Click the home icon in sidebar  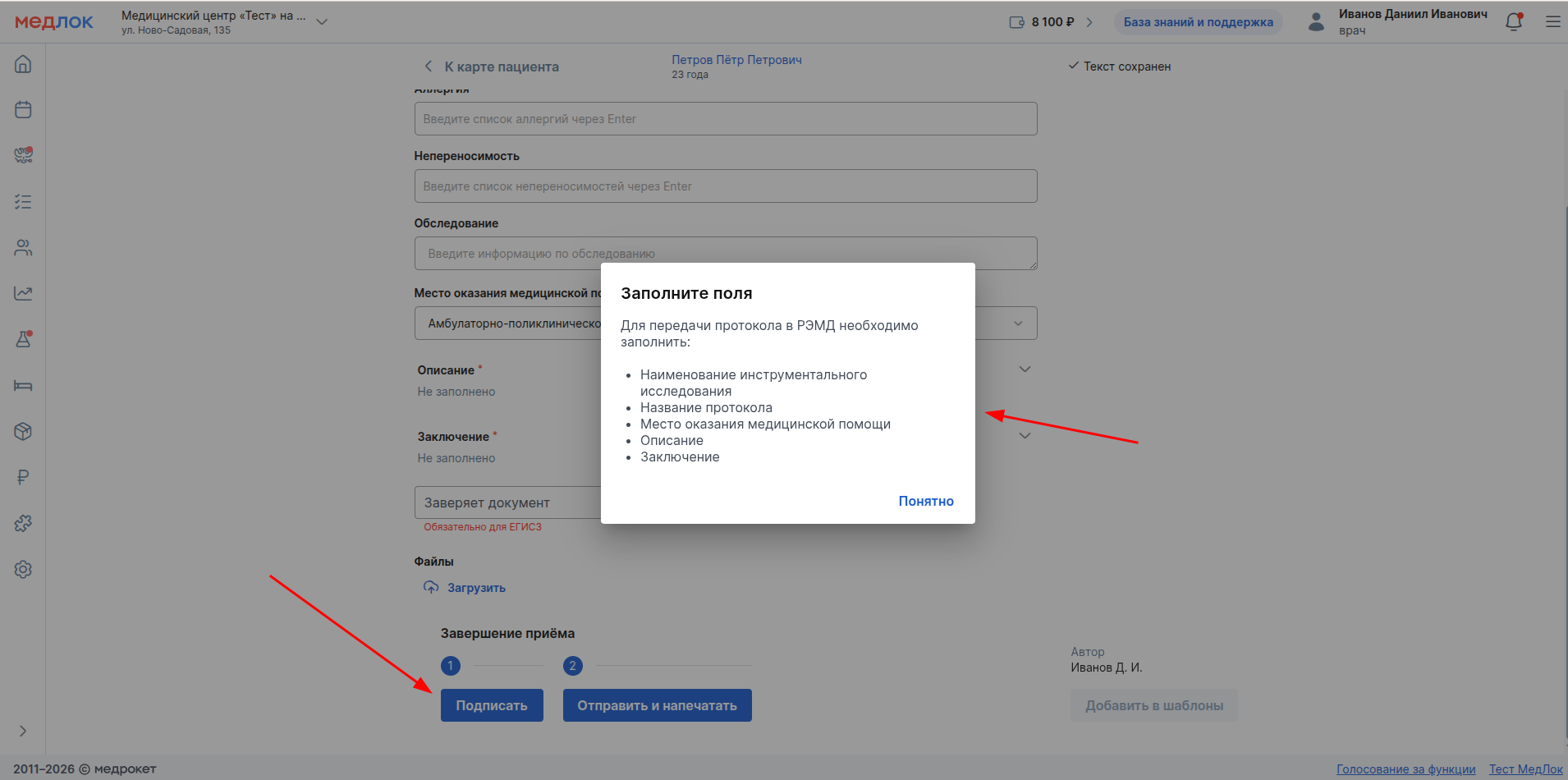point(23,64)
